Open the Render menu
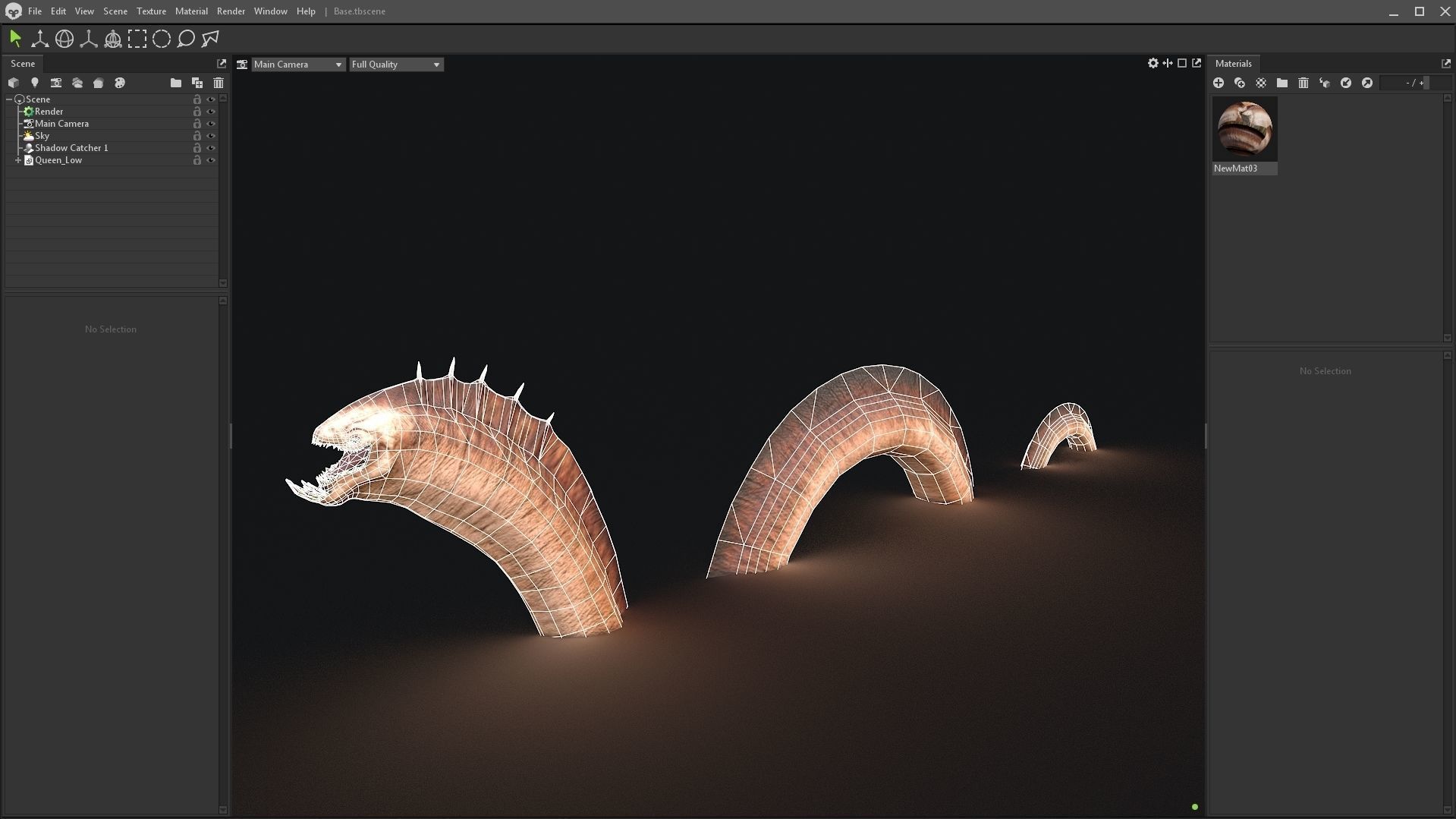The width and height of the screenshot is (1456, 819). [x=231, y=11]
